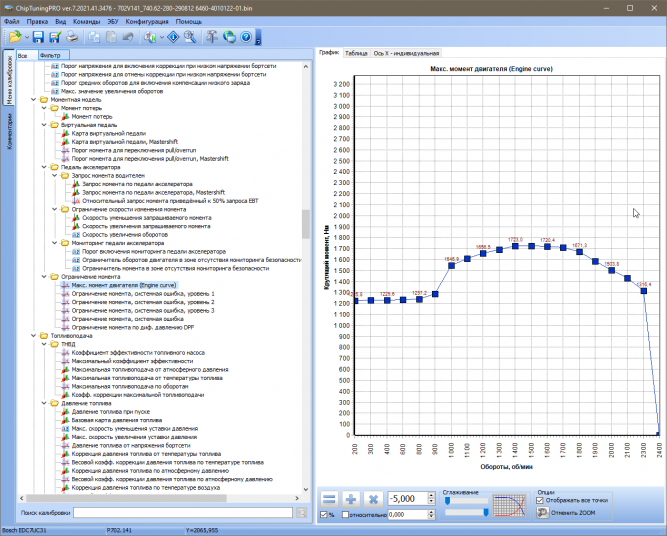Open the Конфигурация menu
Image resolution: width=667 pixels, height=536 pixels.
(147, 21)
